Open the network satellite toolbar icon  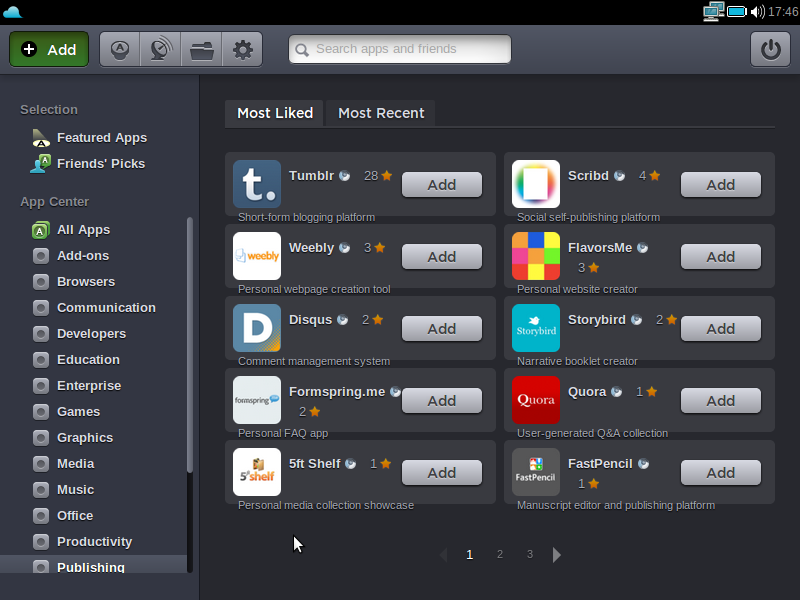(x=160, y=49)
